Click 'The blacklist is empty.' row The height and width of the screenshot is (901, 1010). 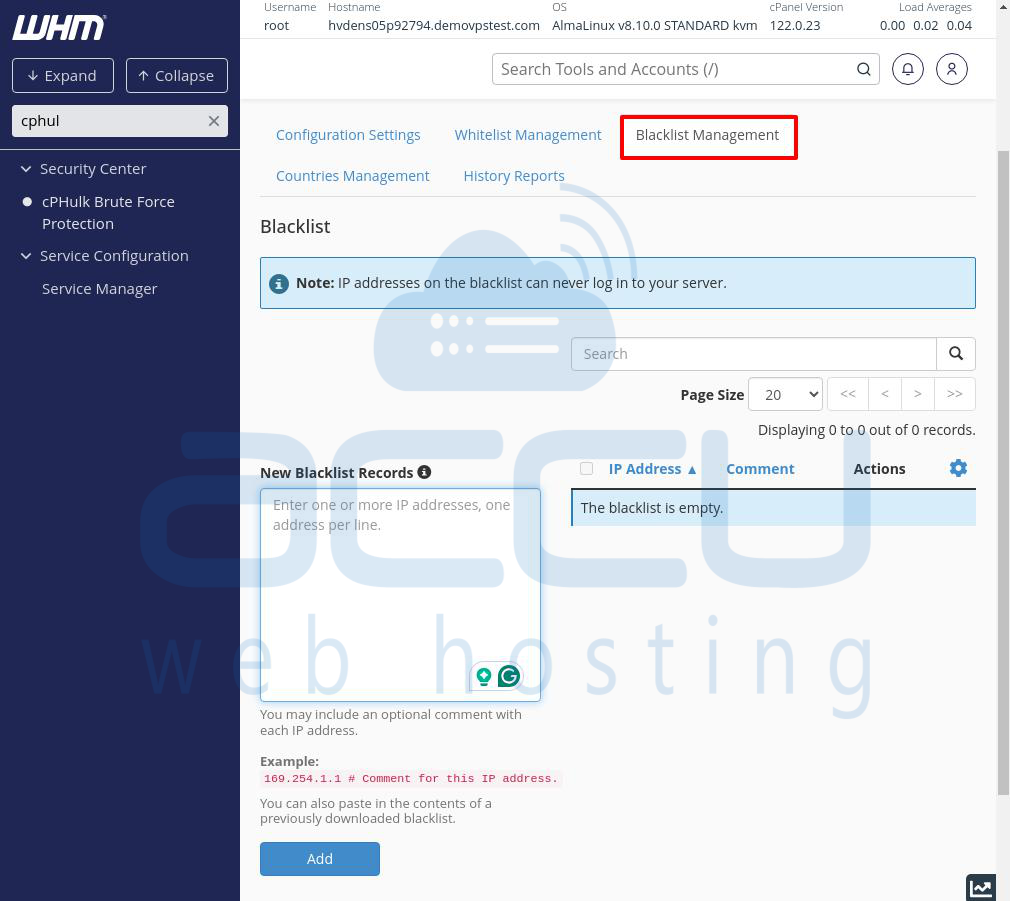pos(773,507)
